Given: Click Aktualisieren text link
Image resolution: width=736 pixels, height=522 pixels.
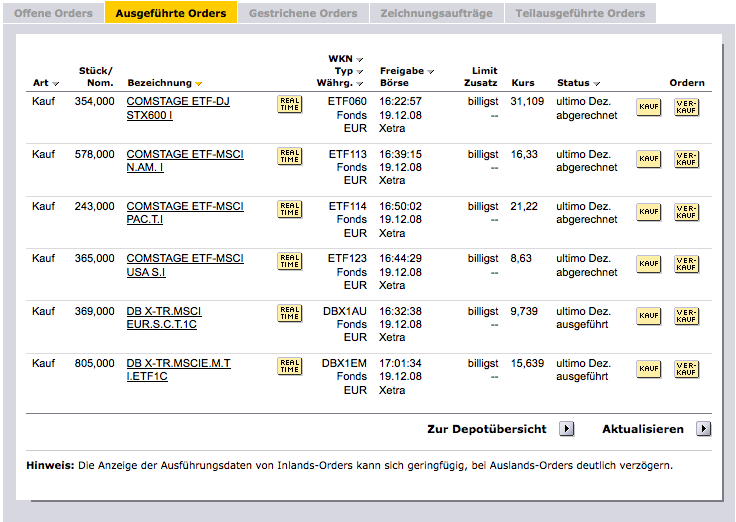Looking at the screenshot, I should (643, 429).
